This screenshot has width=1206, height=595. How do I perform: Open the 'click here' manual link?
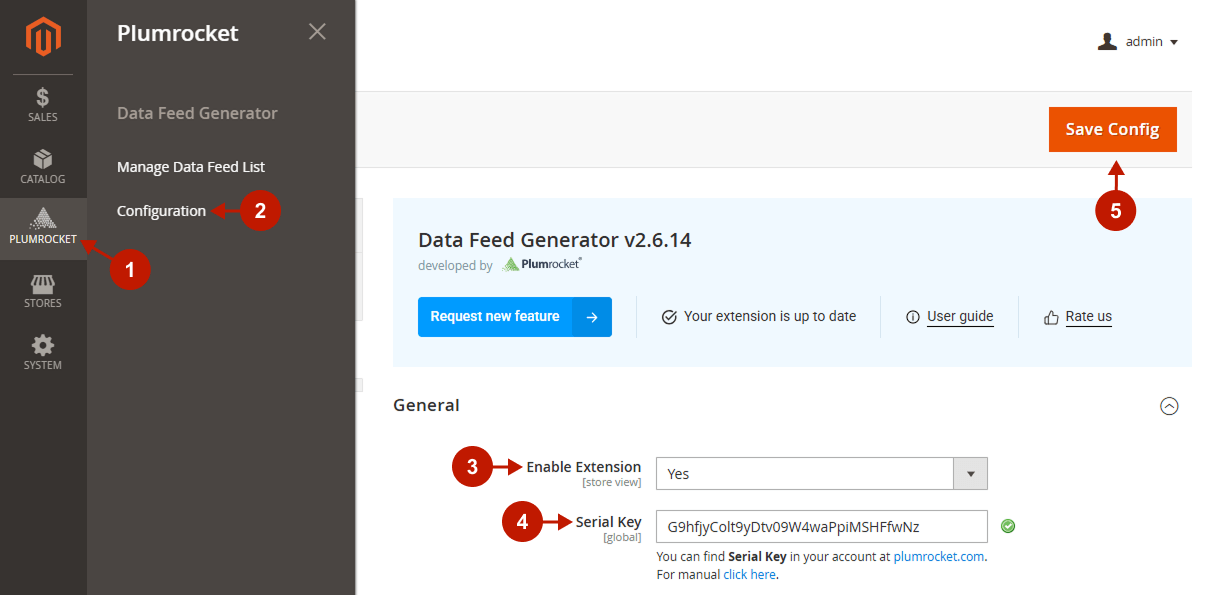click(749, 574)
